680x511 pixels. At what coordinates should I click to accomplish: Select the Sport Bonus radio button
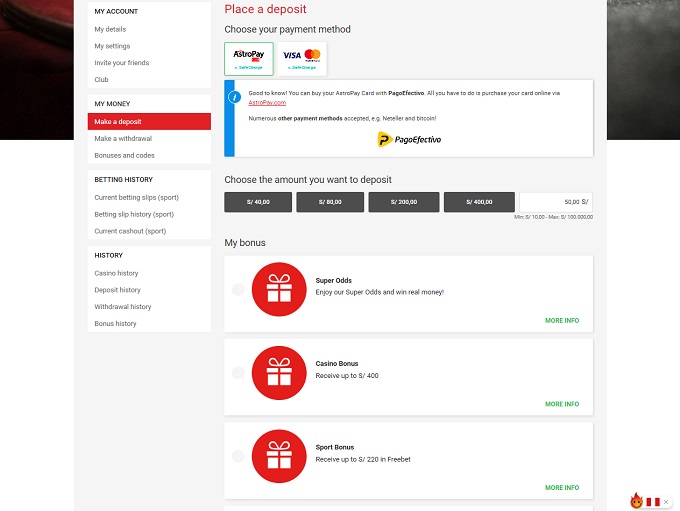[x=238, y=456]
